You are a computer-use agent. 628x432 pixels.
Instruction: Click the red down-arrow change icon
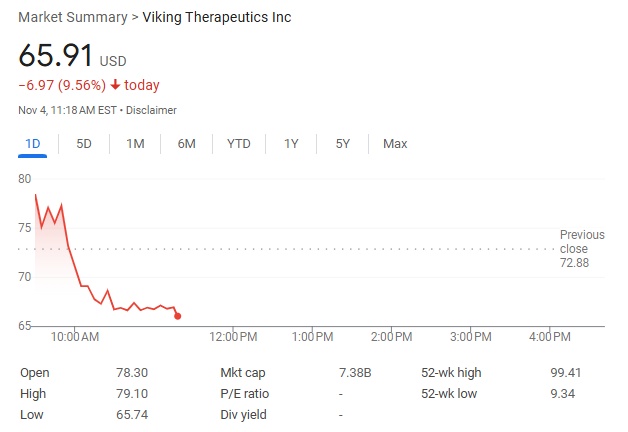[115, 85]
